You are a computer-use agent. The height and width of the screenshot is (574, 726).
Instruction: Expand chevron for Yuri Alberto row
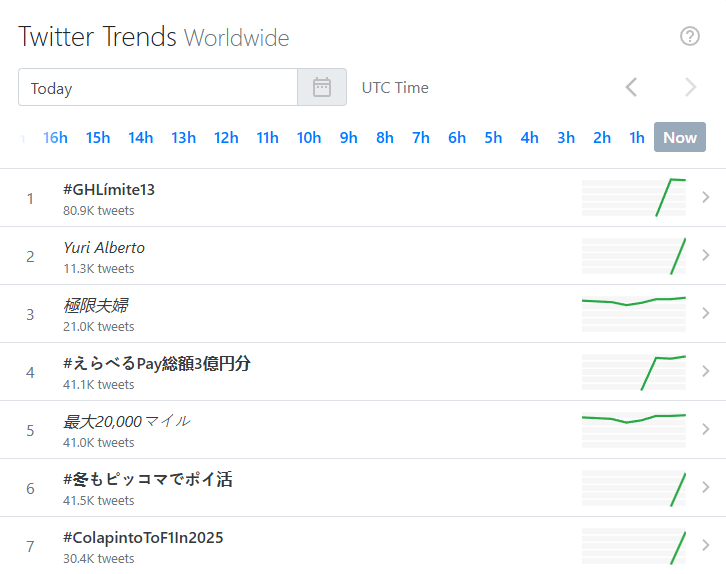pos(705,255)
